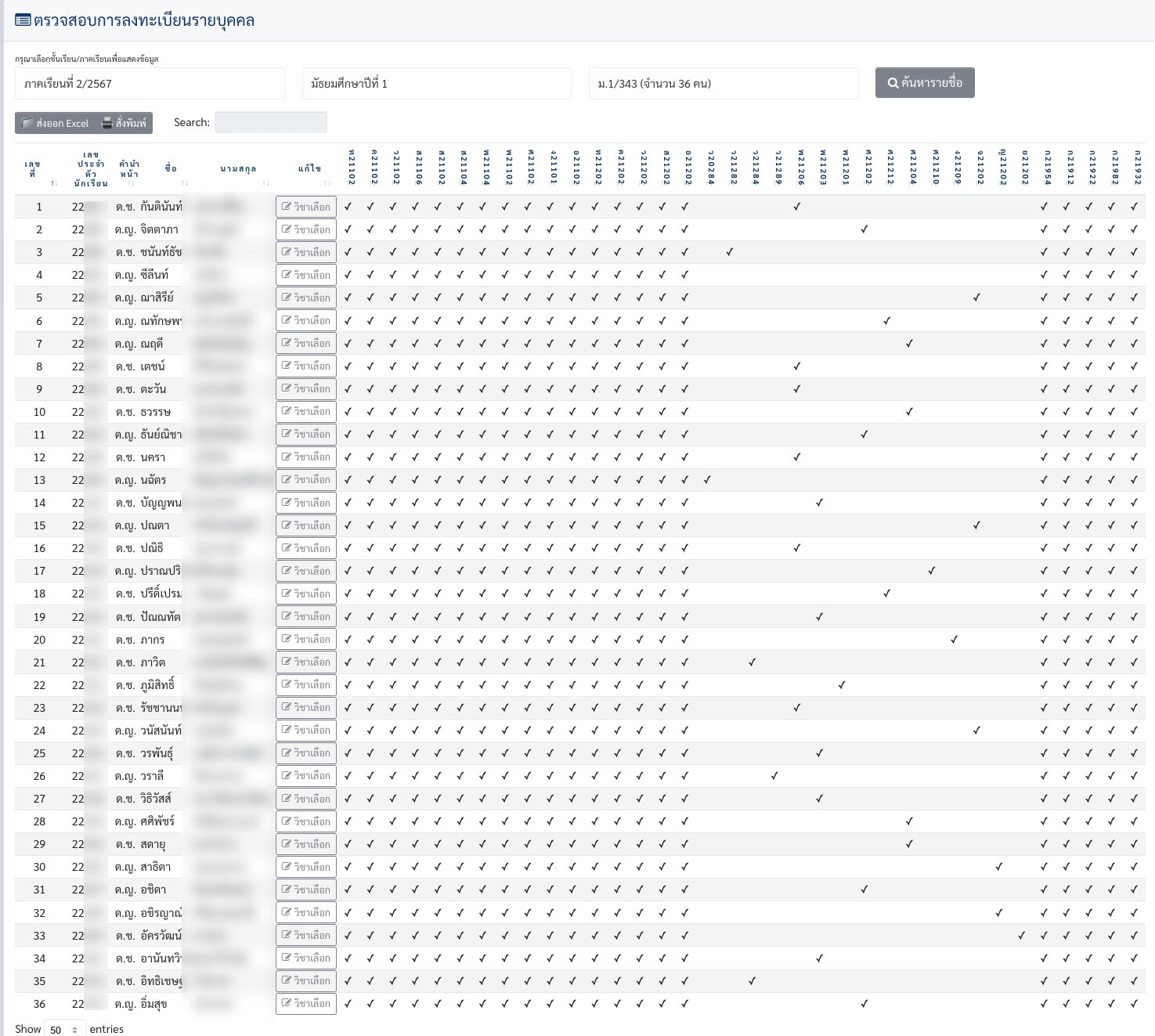
Task: Click the ศ21212 column header
Action: pos(890,168)
